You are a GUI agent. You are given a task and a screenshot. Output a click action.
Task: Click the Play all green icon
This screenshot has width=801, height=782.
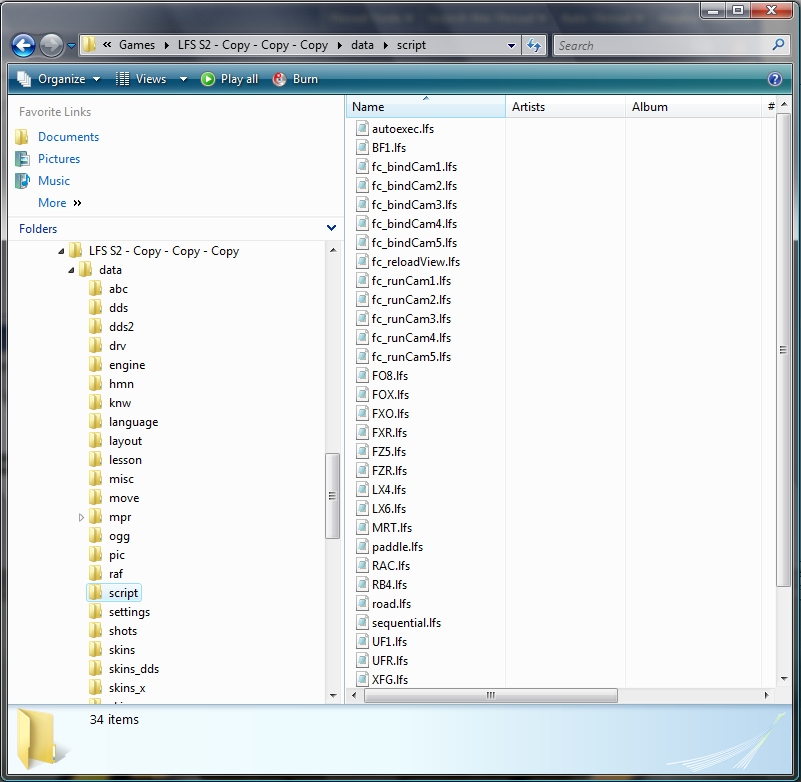tap(207, 79)
